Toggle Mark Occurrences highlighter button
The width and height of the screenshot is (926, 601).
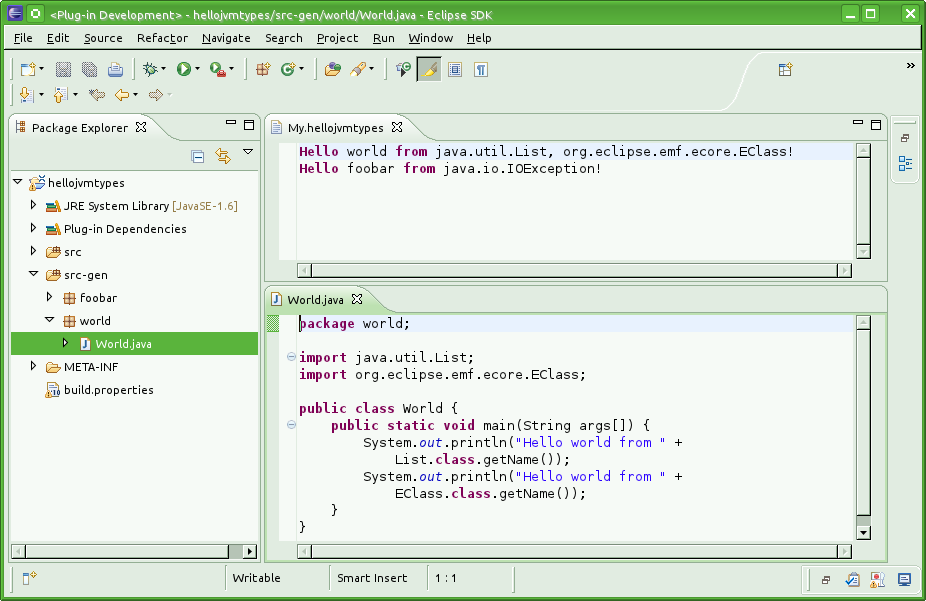(x=429, y=69)
